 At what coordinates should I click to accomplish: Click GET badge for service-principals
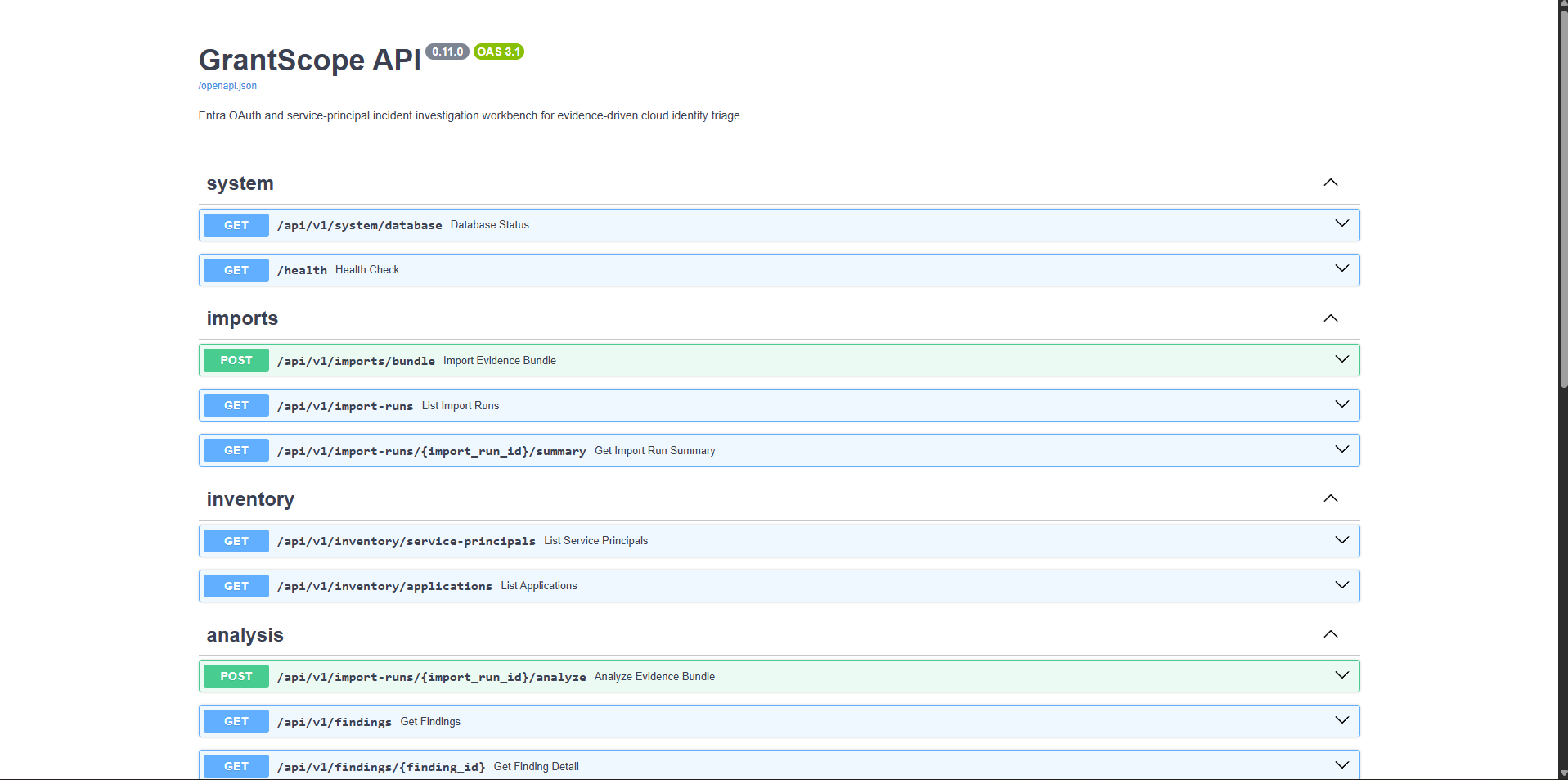tap(236, 541)
